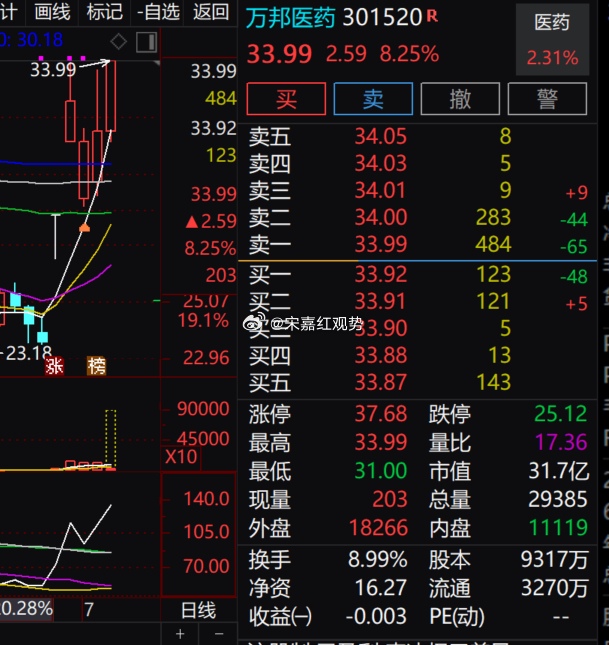Click the 警 (alert) button
Image resolution: width=609 pixels, height=645 pixels.
pos(547,99)
